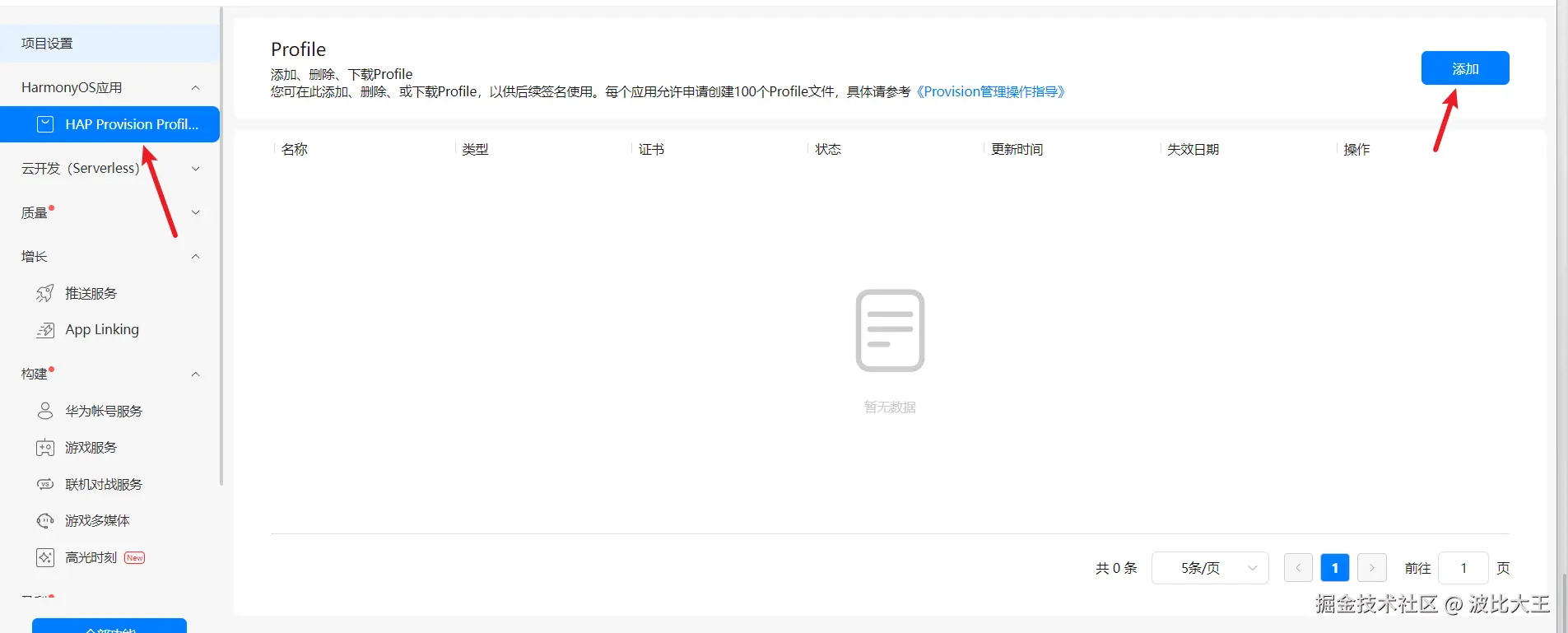
Task: Open 联机对战服务 menu item
Action: pos(109,484)
